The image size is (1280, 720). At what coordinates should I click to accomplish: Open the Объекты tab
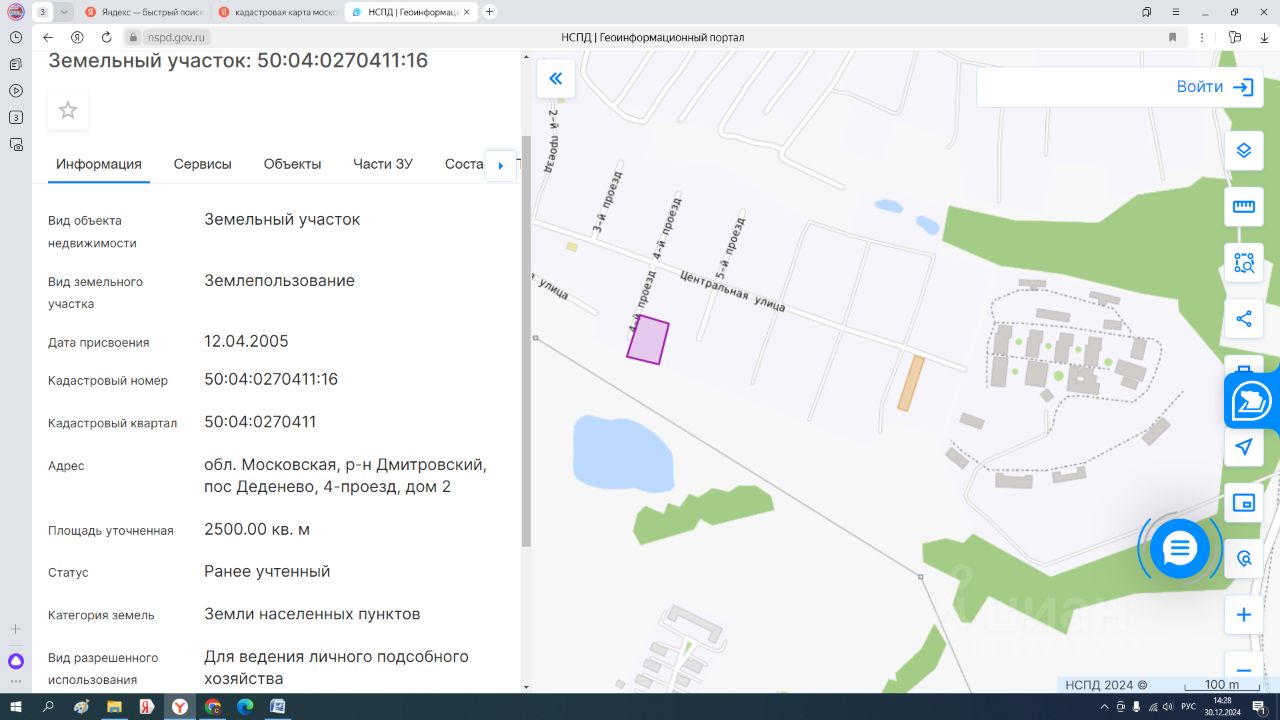click(292, 164)
